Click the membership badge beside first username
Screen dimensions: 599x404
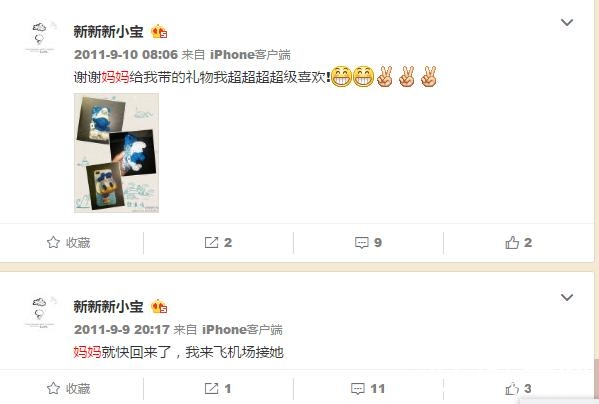click(159, 31)
